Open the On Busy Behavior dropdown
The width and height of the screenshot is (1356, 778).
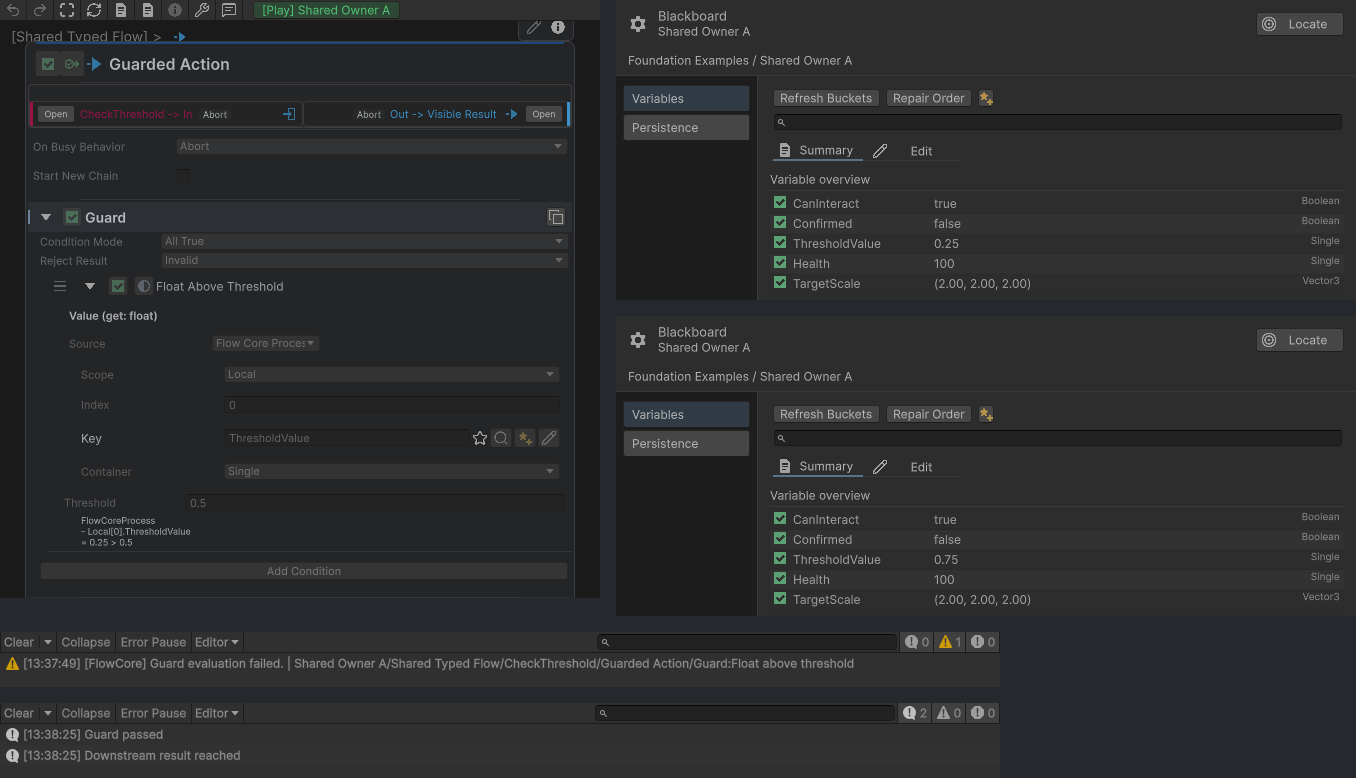click(x=372, y=146)
